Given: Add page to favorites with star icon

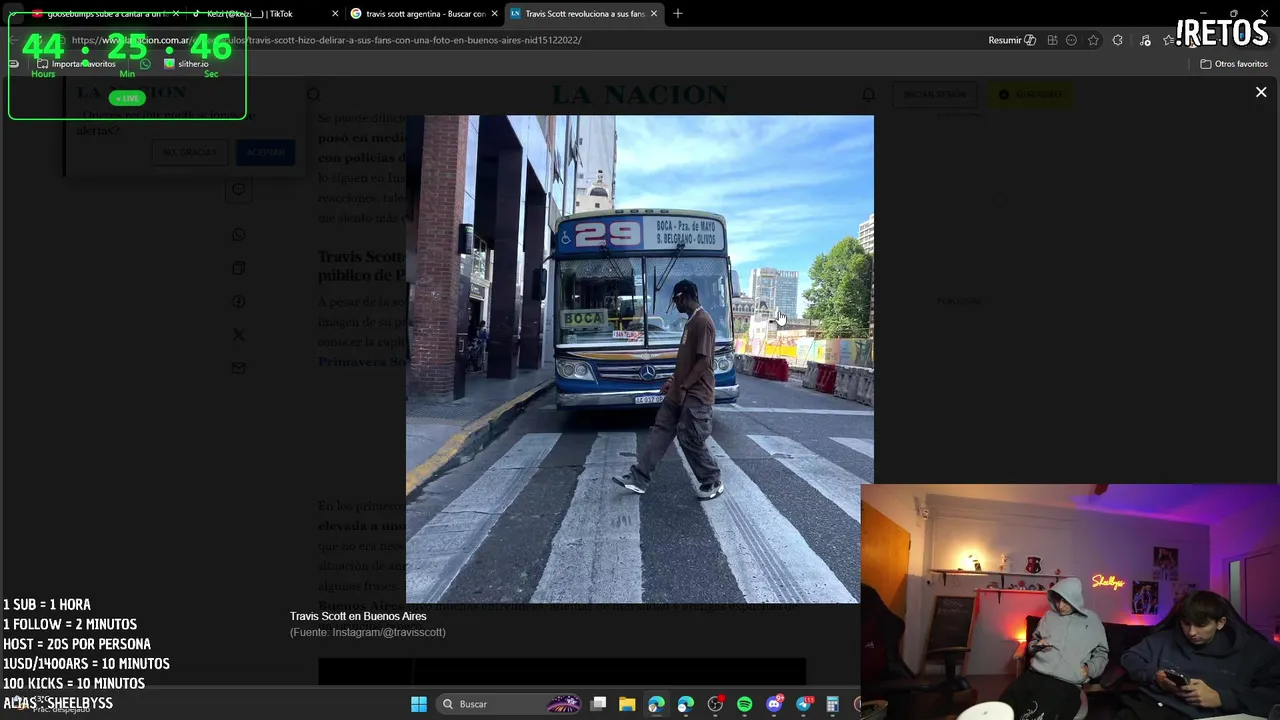Looking at the screenshot, I should (1093, 40).
